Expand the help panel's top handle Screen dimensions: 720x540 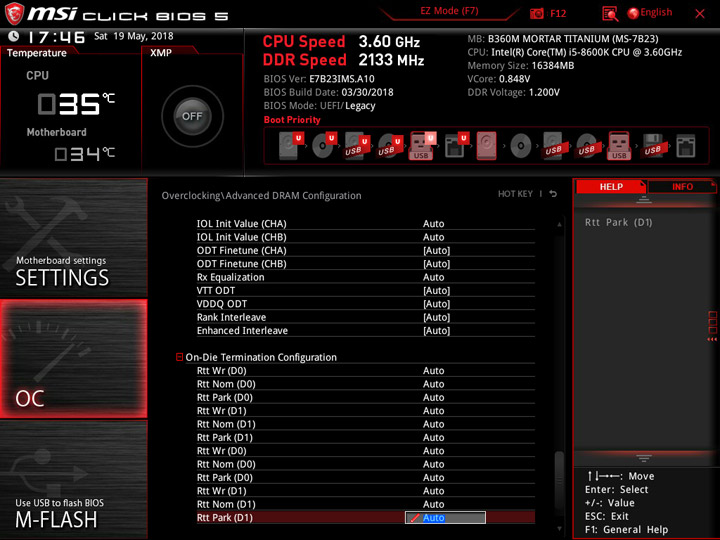point(643,199)
